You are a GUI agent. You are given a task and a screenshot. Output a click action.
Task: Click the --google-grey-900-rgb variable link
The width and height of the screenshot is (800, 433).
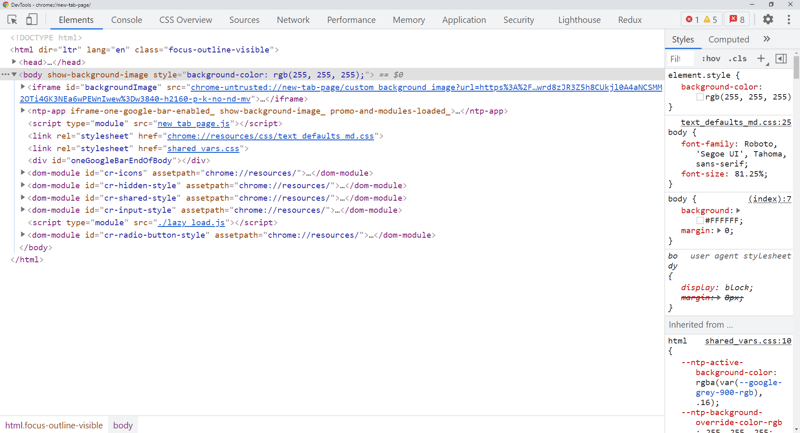coord(738,388)
